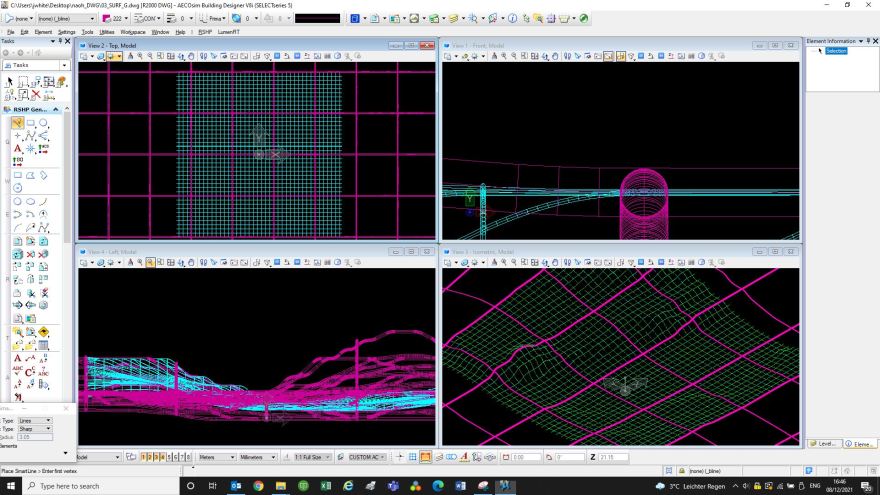The height and width of the screenshot is (495, 880).
Task: Click the Windows search box on taskbar
Action: [x=90, y=486]
